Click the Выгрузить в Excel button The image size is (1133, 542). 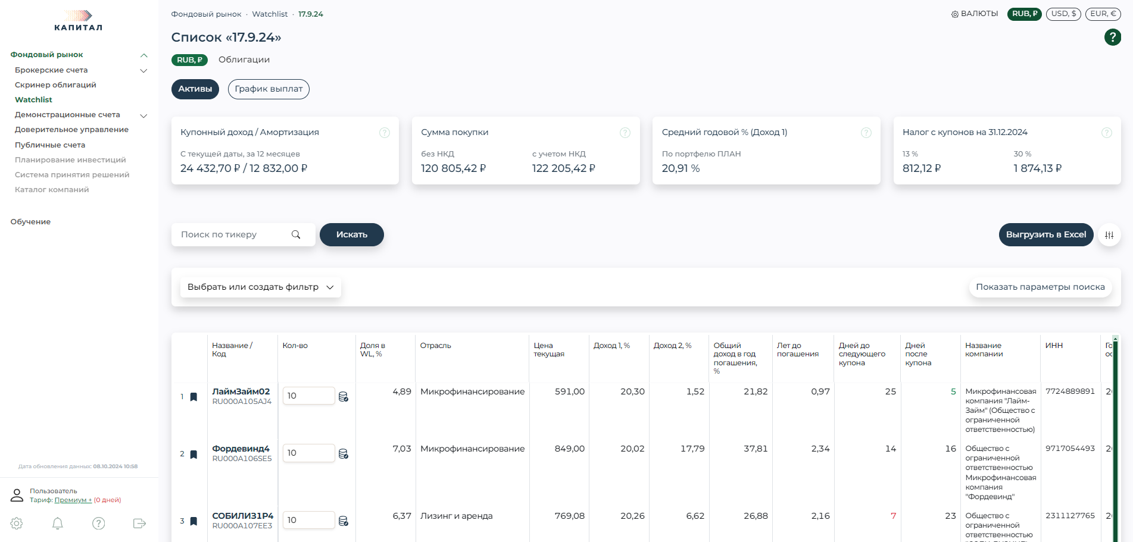(1045, 235)
